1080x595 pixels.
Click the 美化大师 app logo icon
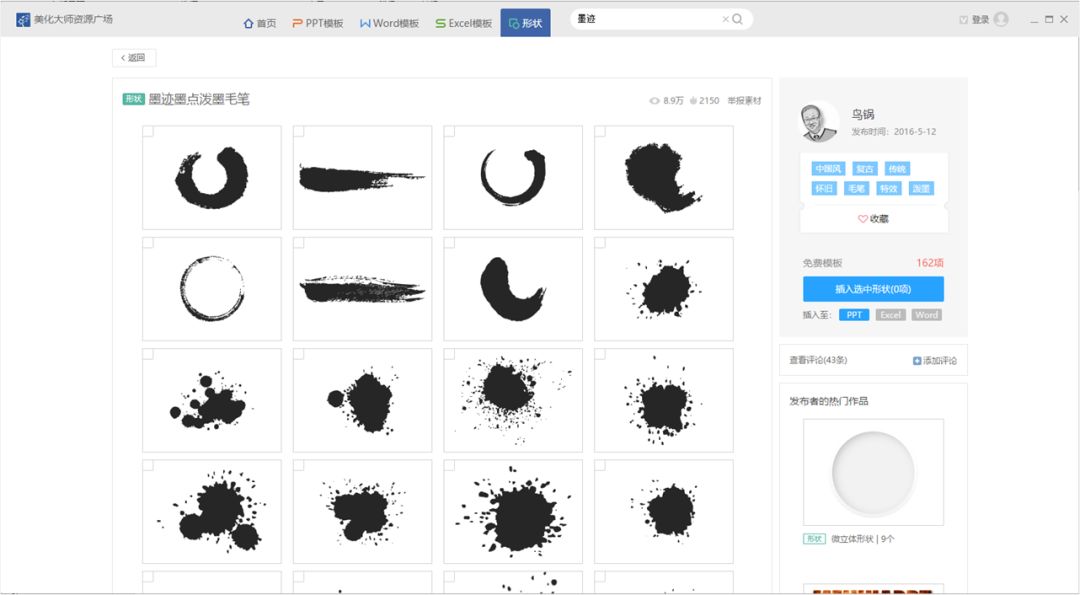(x=23, y=20)
